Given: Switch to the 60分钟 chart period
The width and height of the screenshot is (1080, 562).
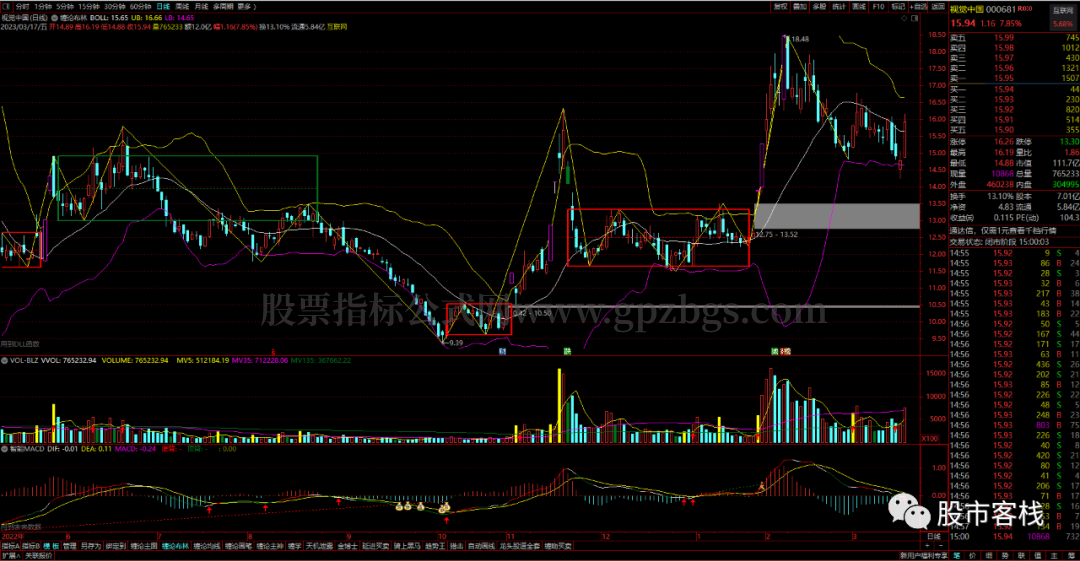Looking at the screenshot, I should coord(141,6).
